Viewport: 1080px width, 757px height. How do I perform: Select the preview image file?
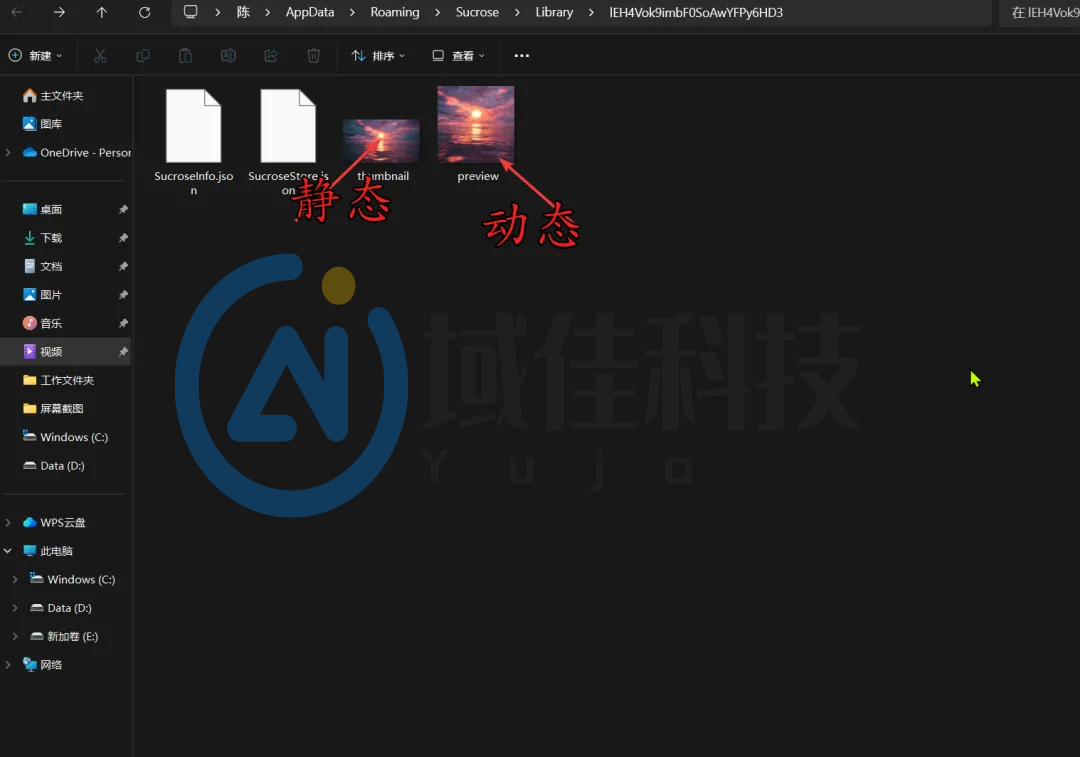click(x=477, y=134)
